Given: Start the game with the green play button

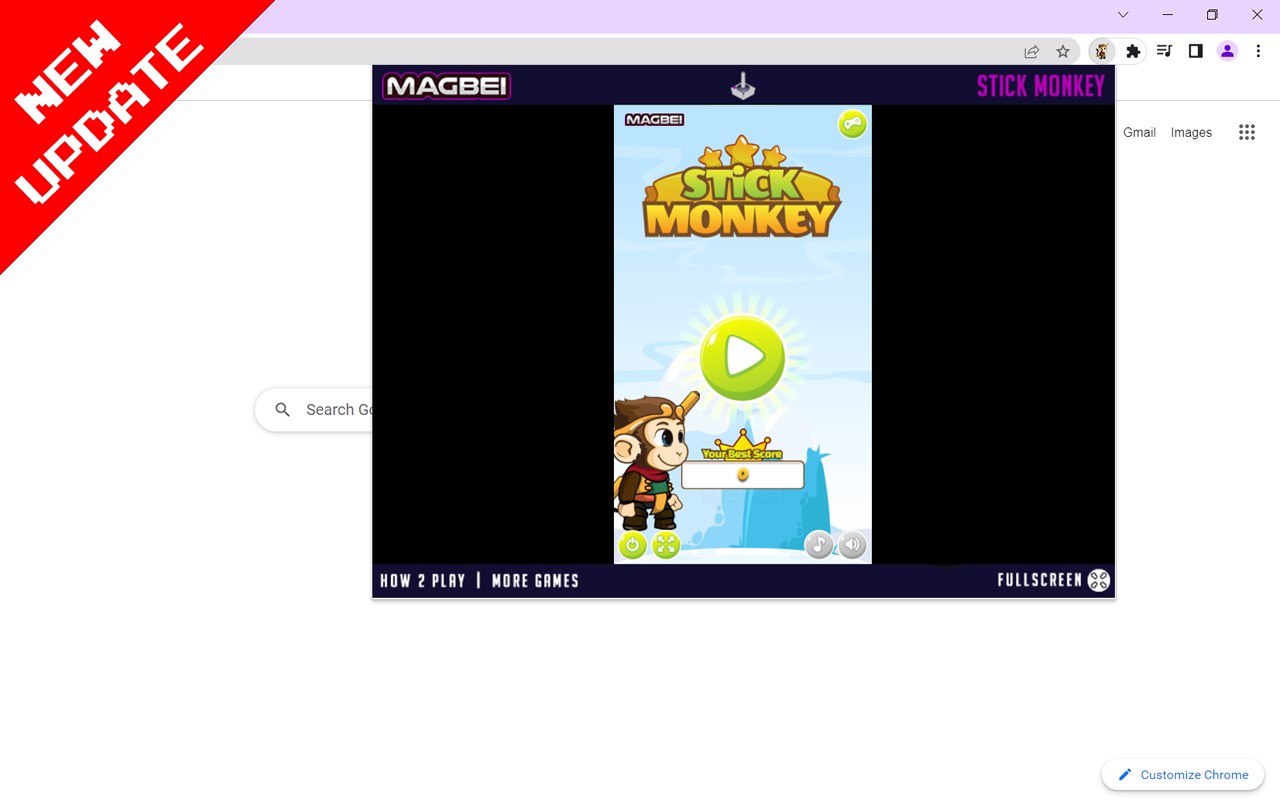Looking at the screenshot, I should point(742,358).
